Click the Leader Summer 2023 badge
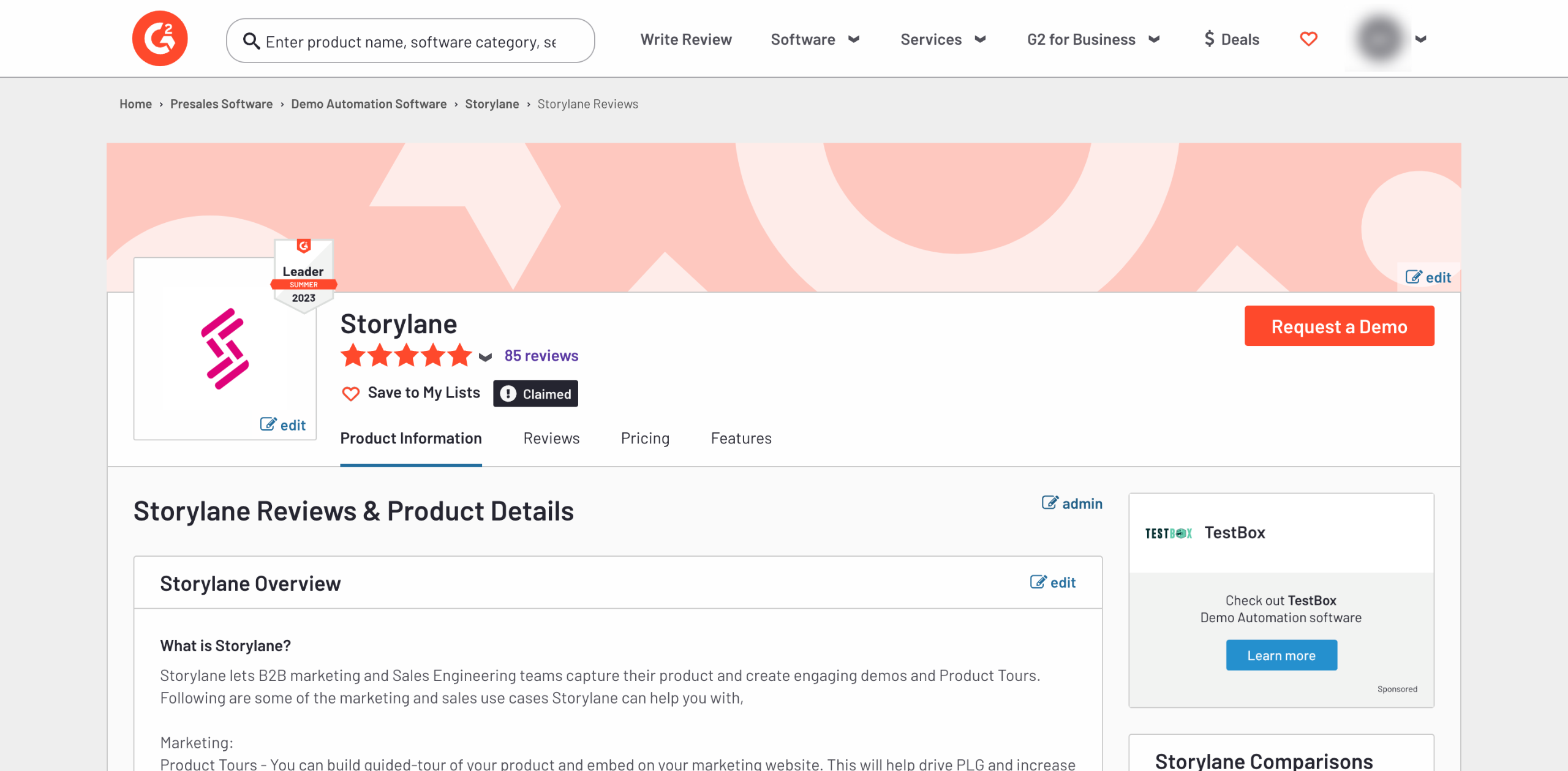This screenshot has width=1568, height=771. pos(303,275)
